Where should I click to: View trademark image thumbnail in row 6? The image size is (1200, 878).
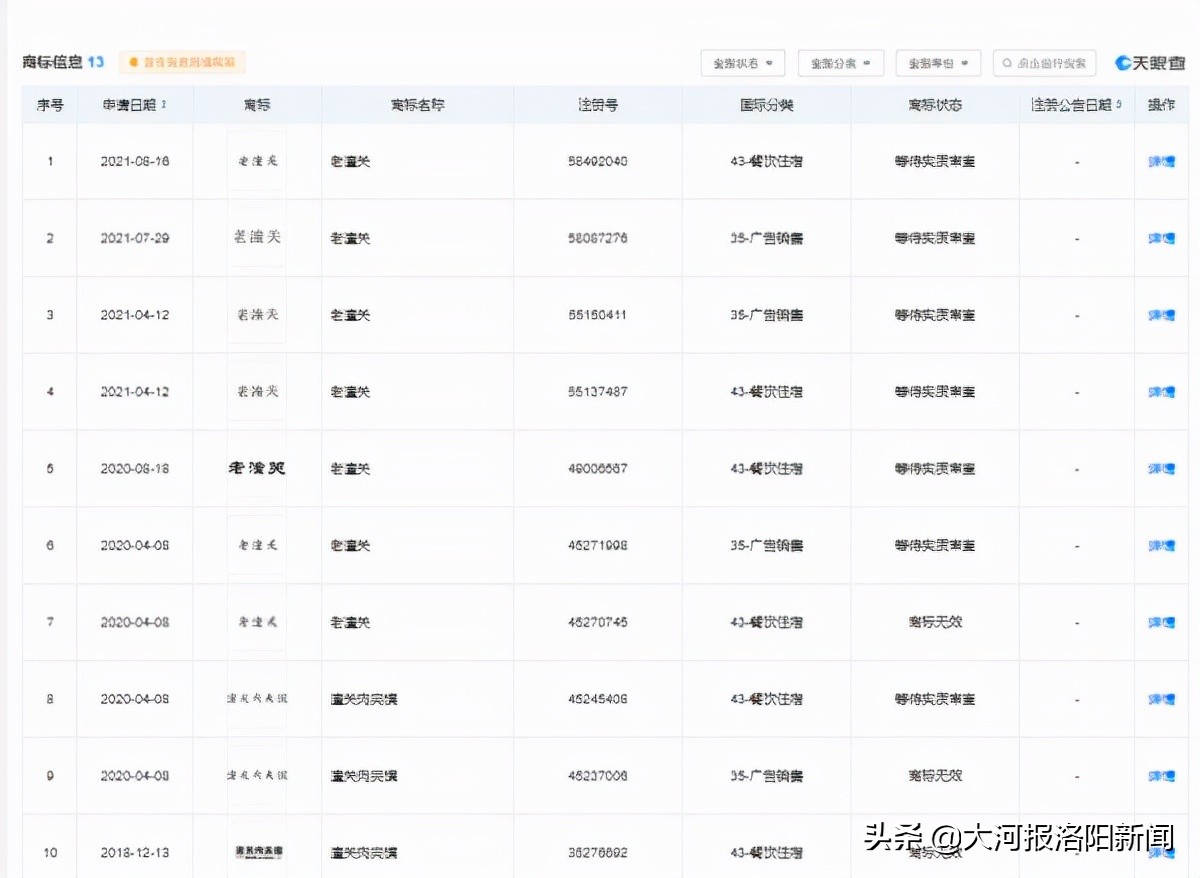257,545
